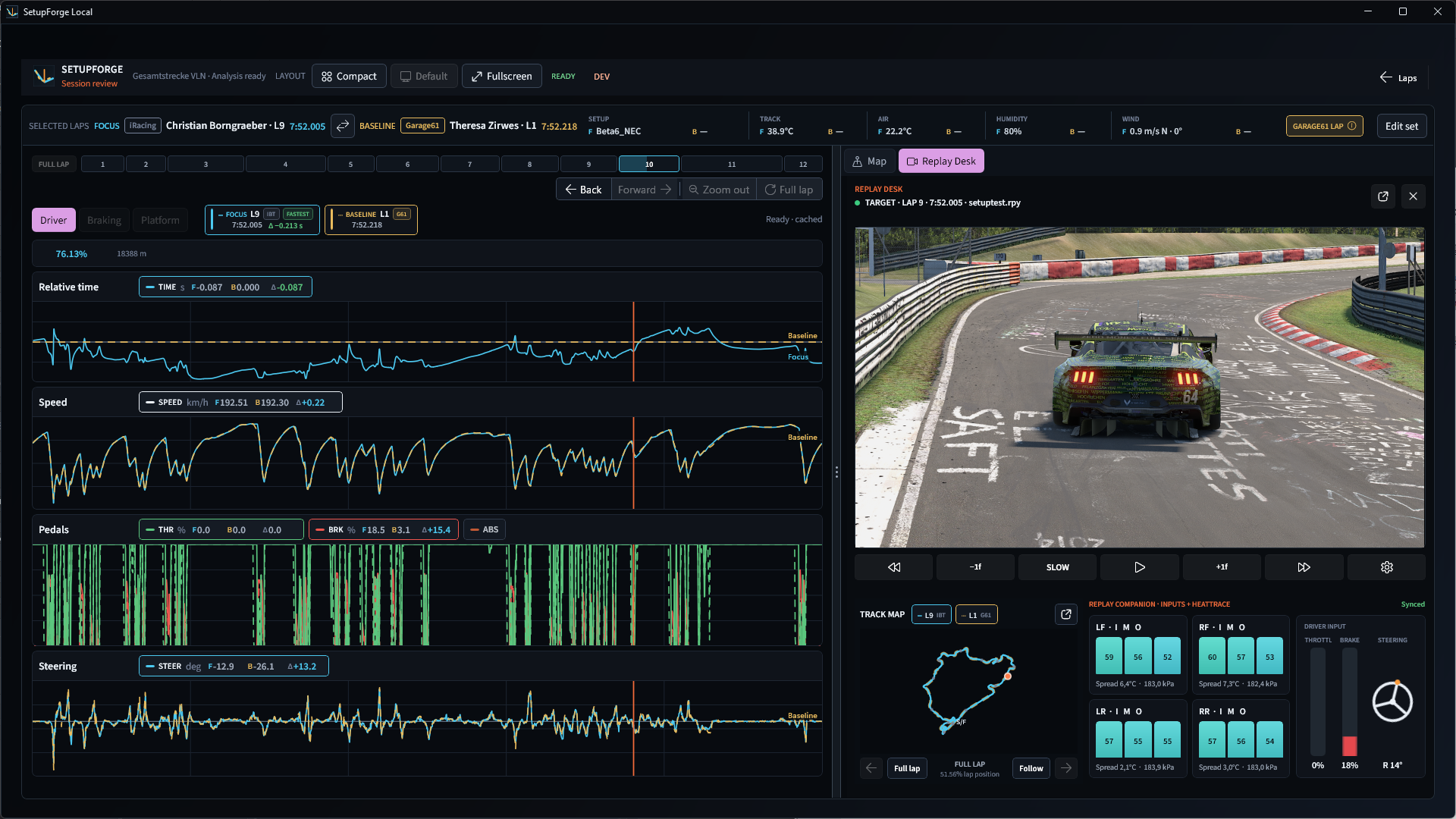1456x819 pixels.
Task: Toggle L9 lap on track map
Action: coord(931,615)
